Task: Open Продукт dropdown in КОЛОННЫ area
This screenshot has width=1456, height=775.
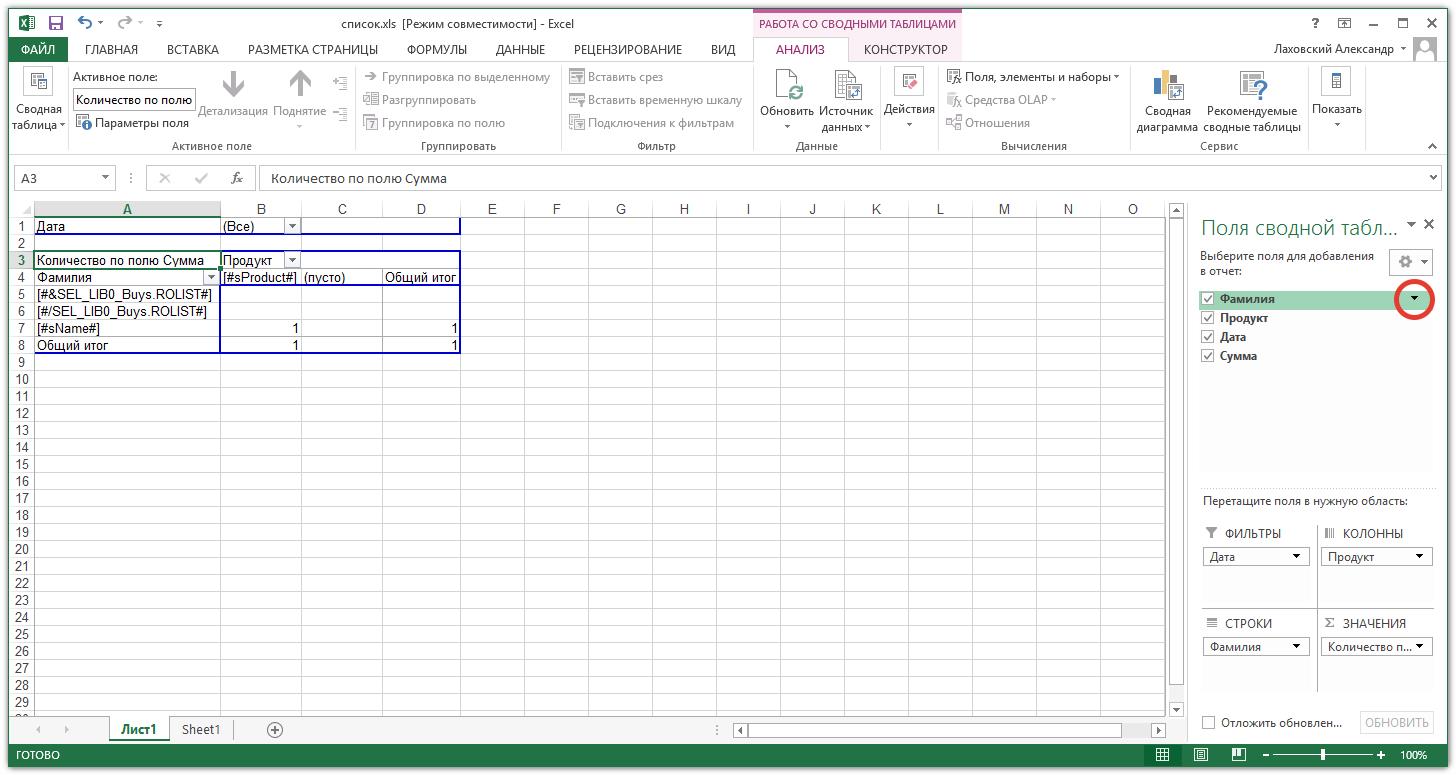Action: 1421,557
